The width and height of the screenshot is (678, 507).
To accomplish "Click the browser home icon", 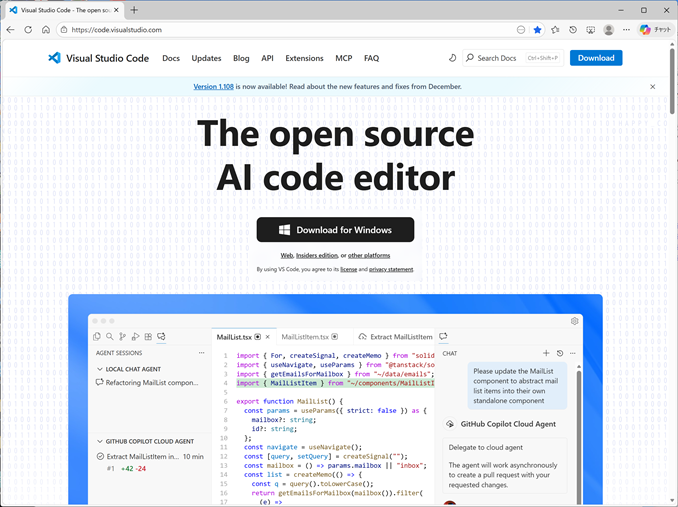I will [47, 30].
